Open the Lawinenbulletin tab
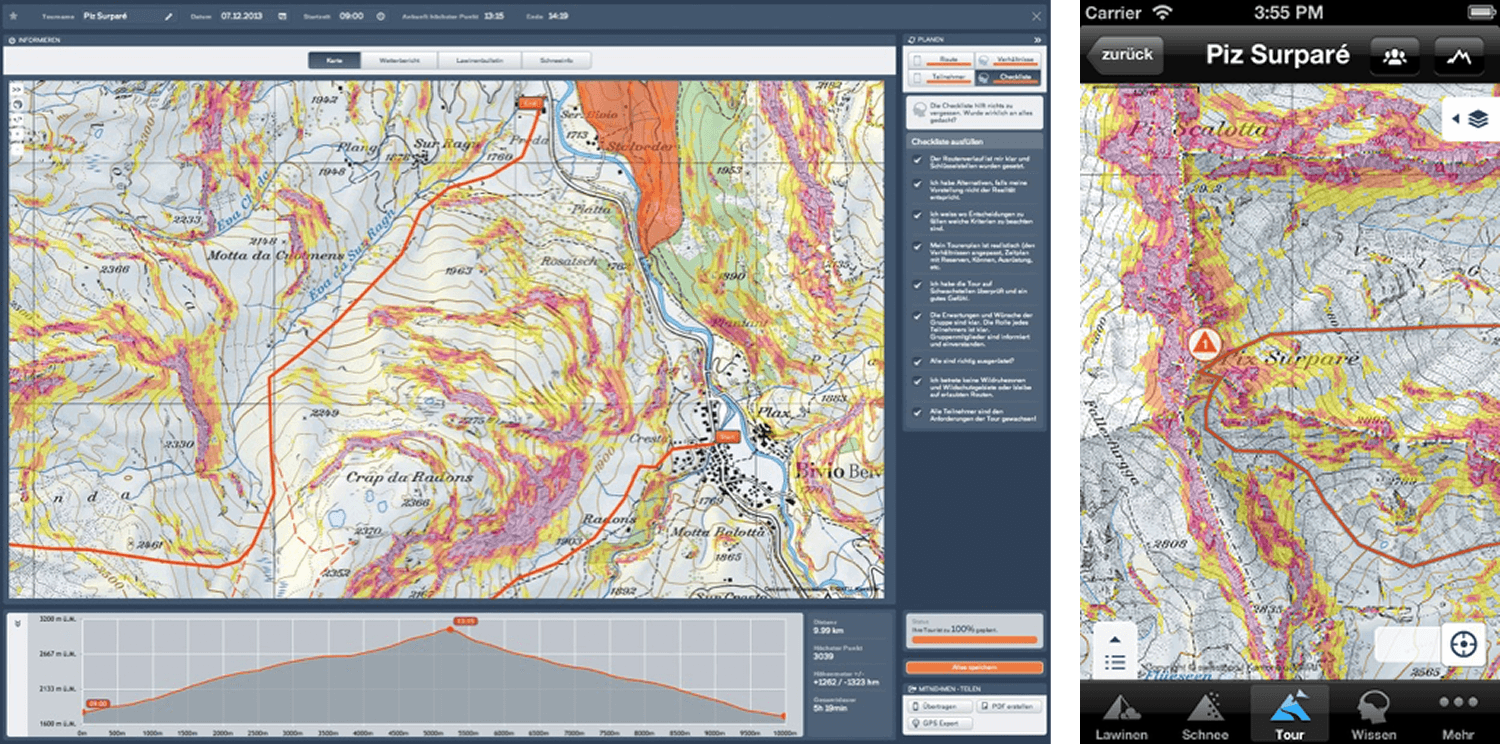This screenshot has height=745, width=1500. (479, 61)
